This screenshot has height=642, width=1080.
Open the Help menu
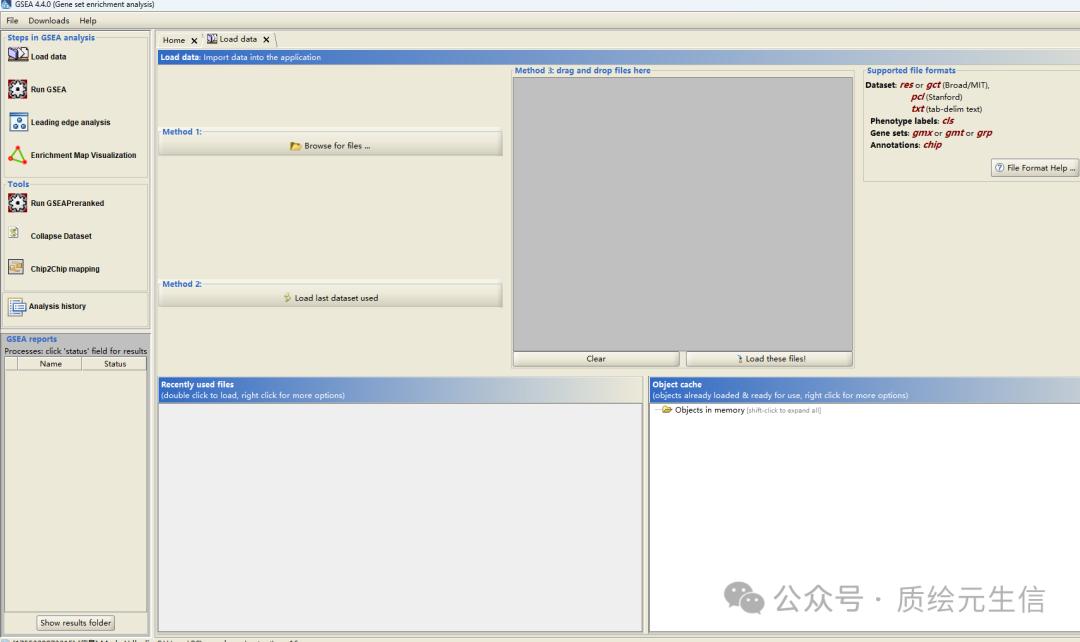point(88,21)
